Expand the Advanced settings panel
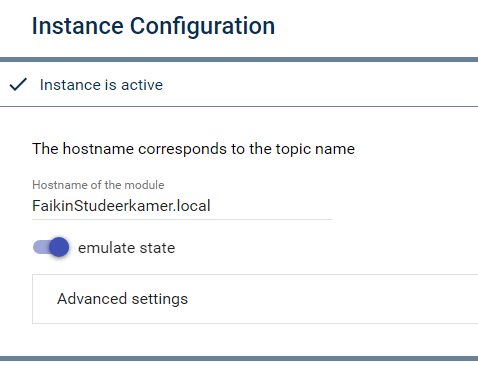Screen dimensions: 478x368 point(255,299)
